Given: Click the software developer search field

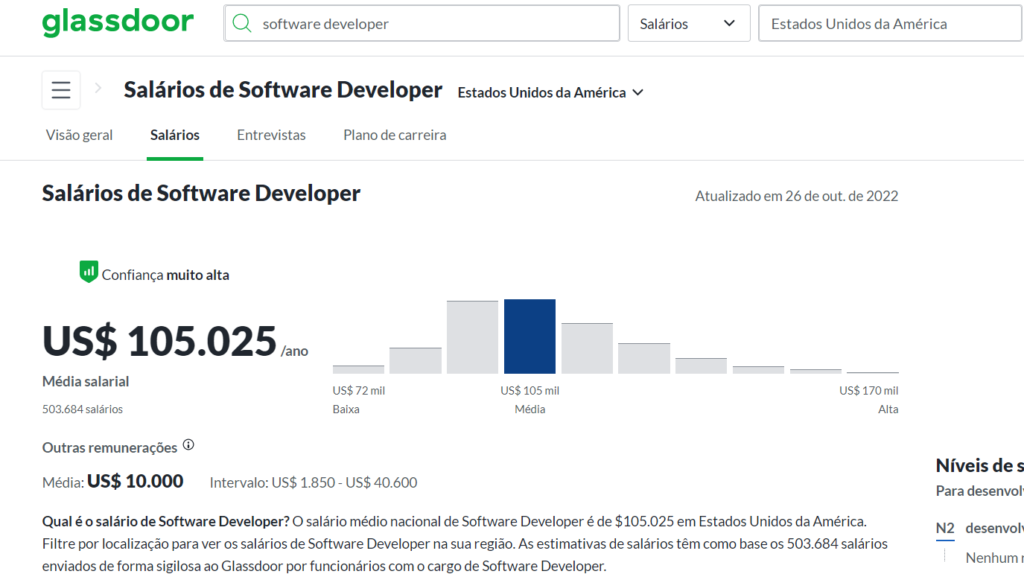Looking at the screenshot, I should point(422,24).
